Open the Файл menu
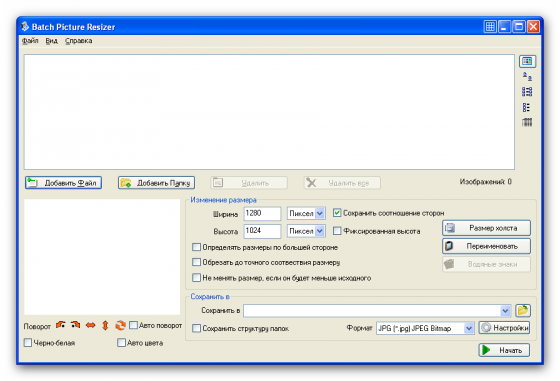Screen dimensions: 560x381 pos(30,41)
